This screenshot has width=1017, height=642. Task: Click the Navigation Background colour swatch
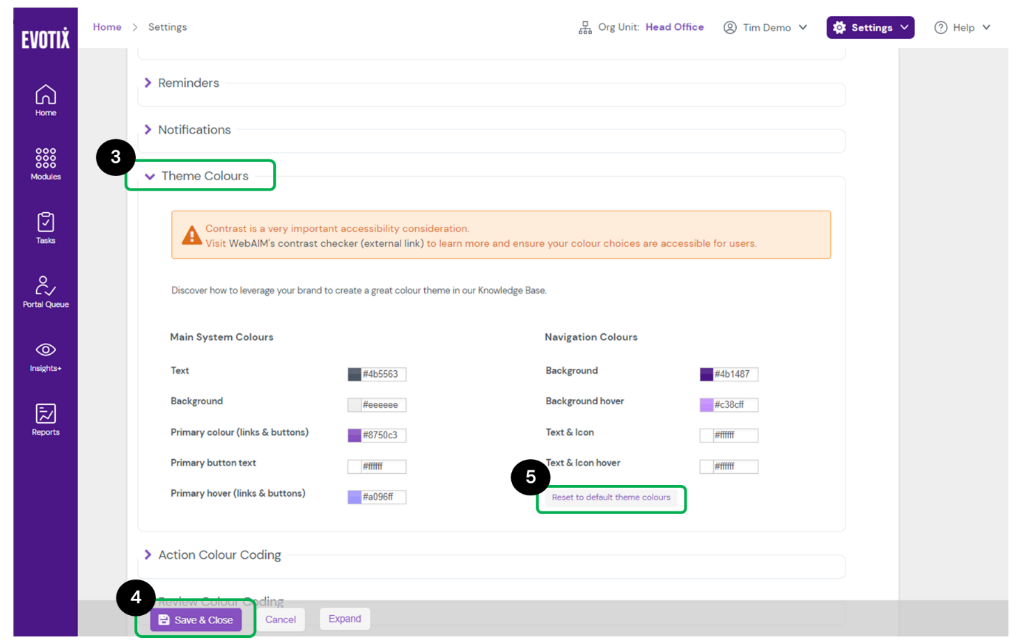point(706,375)
